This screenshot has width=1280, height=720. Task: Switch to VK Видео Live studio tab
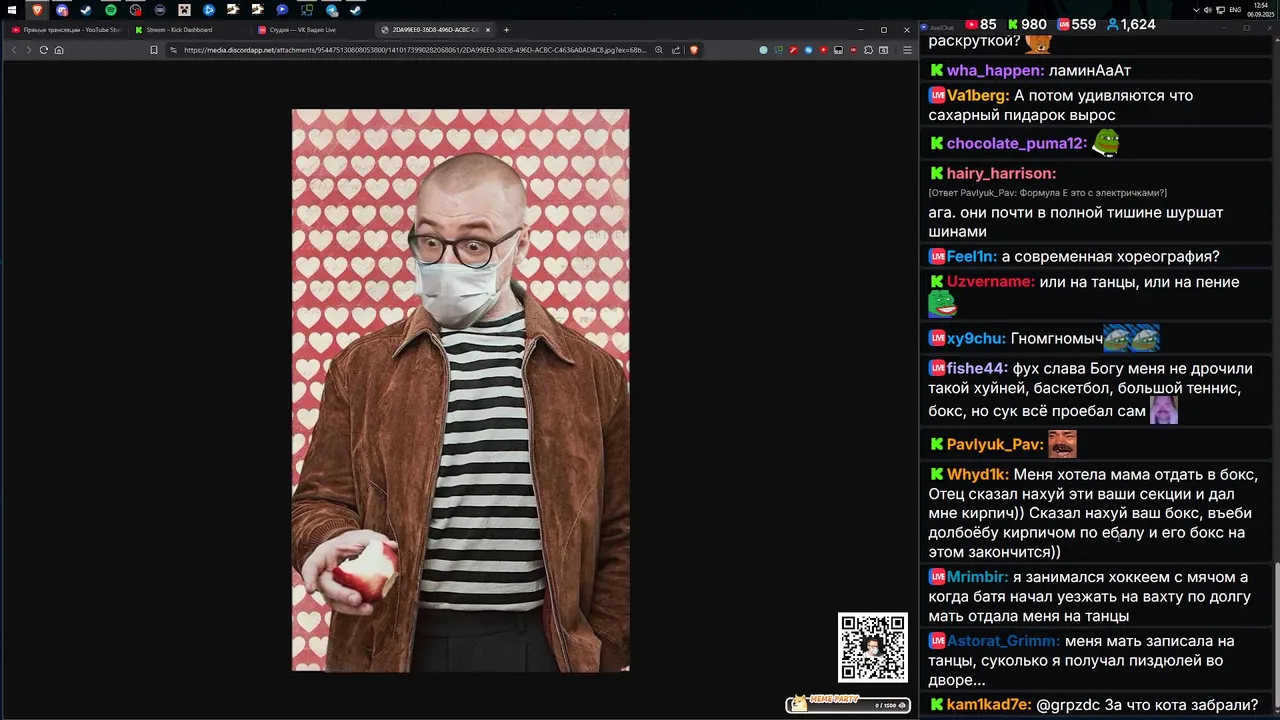click(312, 30)
